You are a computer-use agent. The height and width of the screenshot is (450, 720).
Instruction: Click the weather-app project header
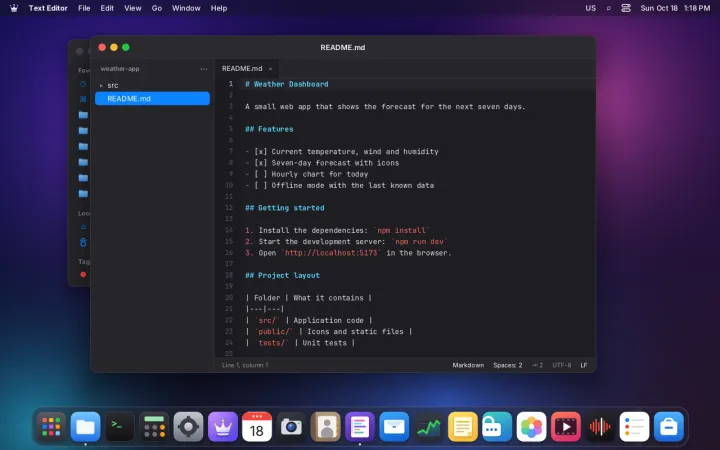pyautogui.click(x=120, y=69)
